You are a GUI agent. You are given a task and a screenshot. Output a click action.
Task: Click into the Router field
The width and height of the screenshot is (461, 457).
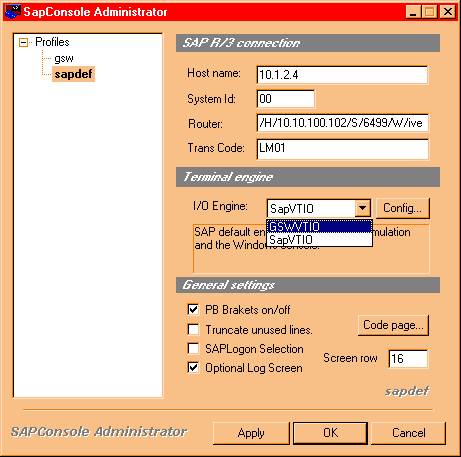342,123
